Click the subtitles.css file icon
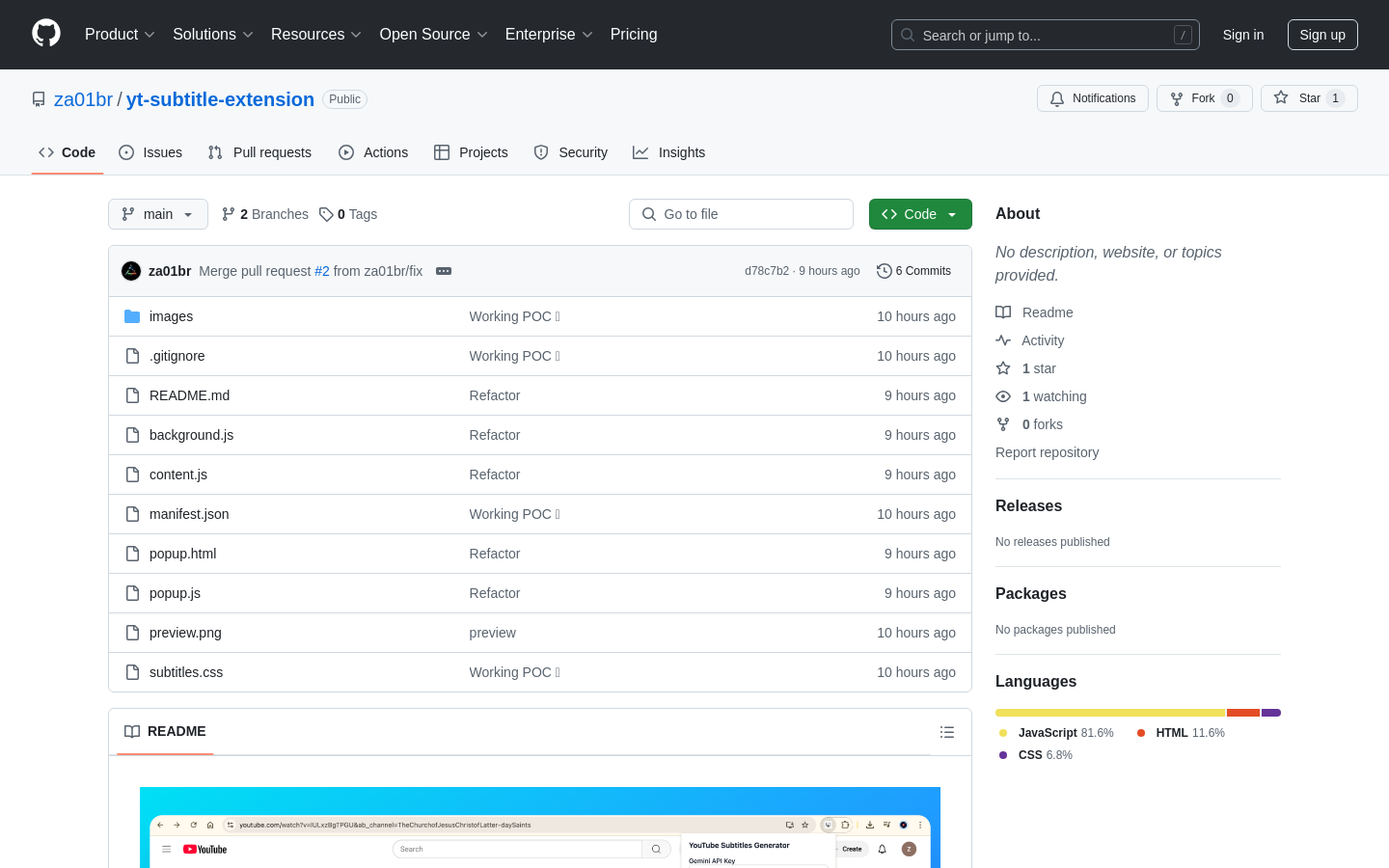The image size is (1389, 868). (x=132, y=672)
